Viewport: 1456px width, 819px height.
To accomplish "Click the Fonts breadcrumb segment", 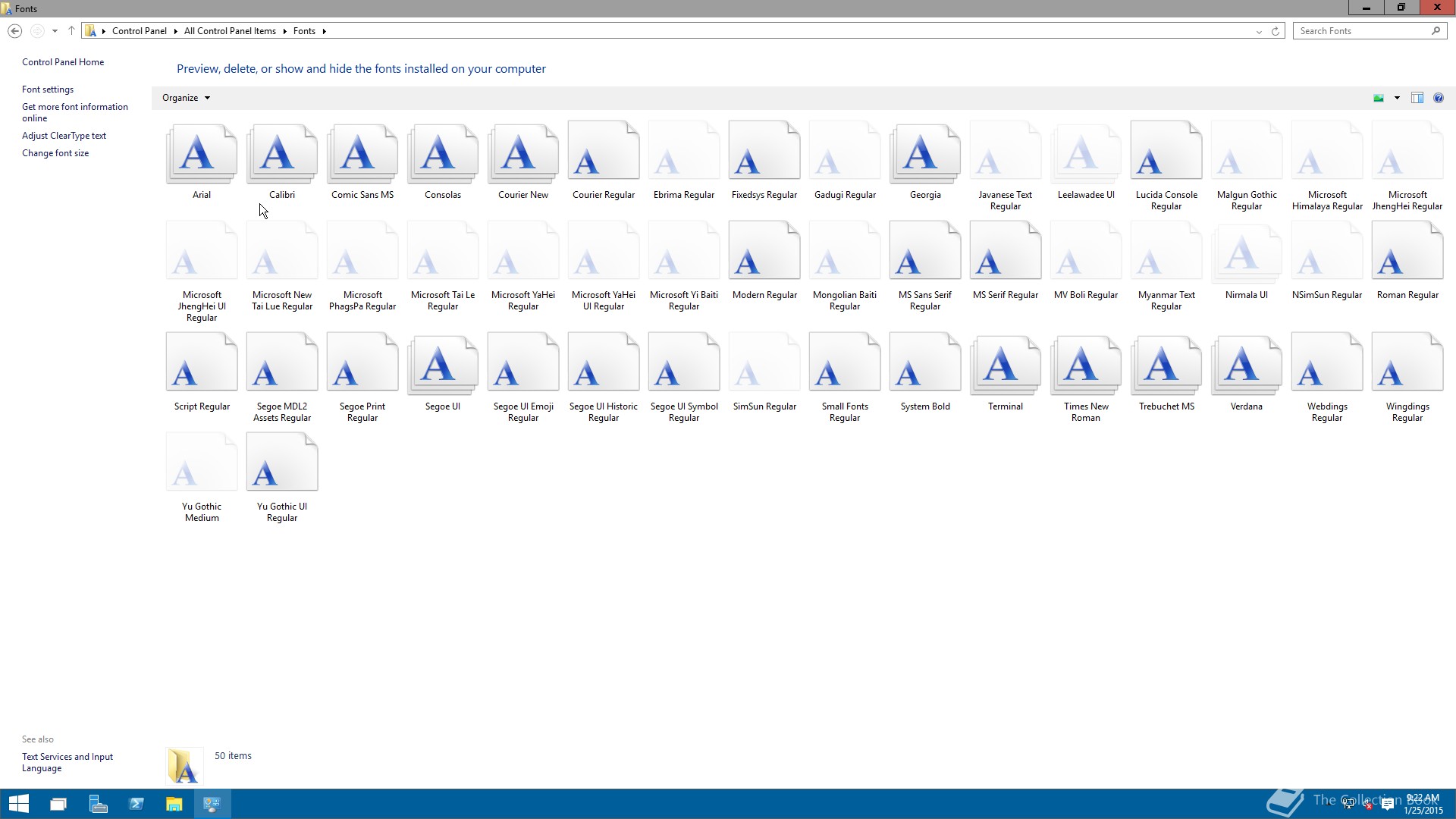I will click(304, 31).
